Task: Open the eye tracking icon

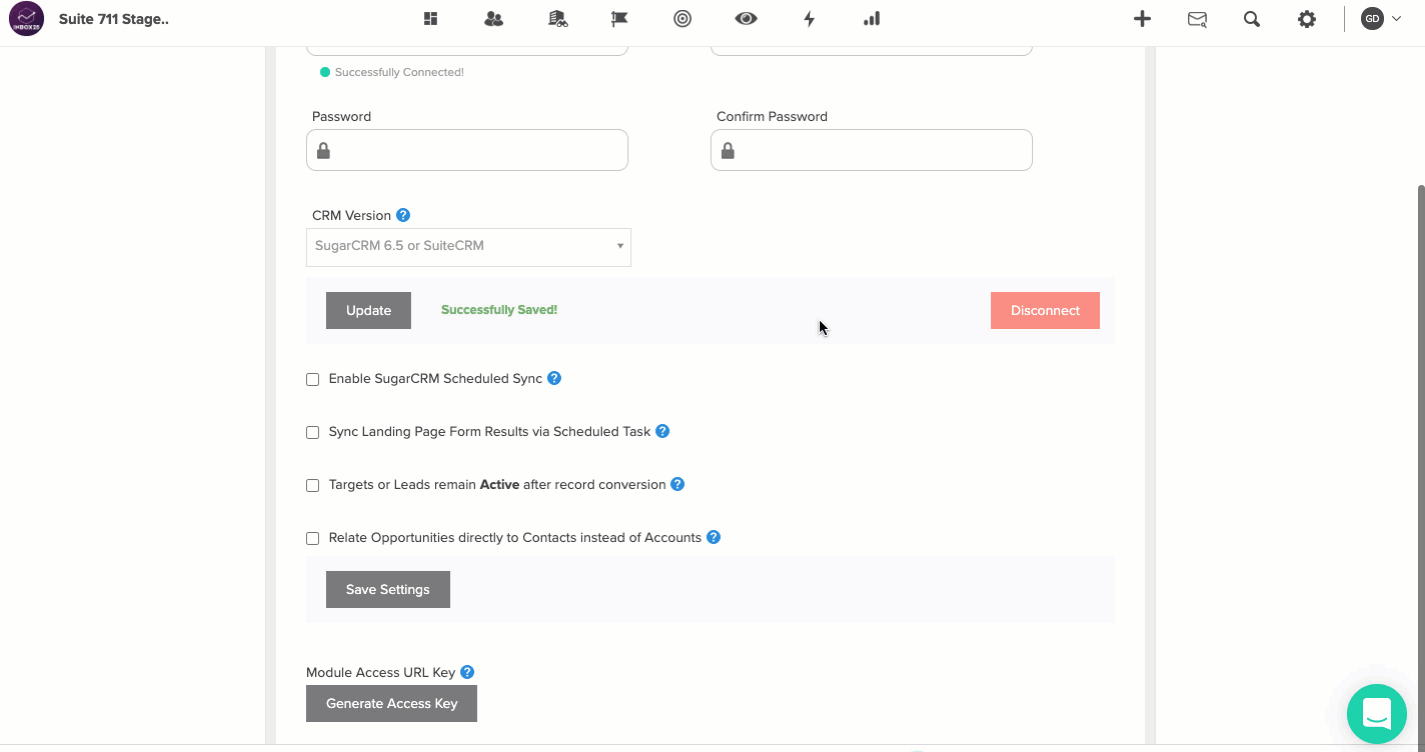Action: (x=746, y=18)
